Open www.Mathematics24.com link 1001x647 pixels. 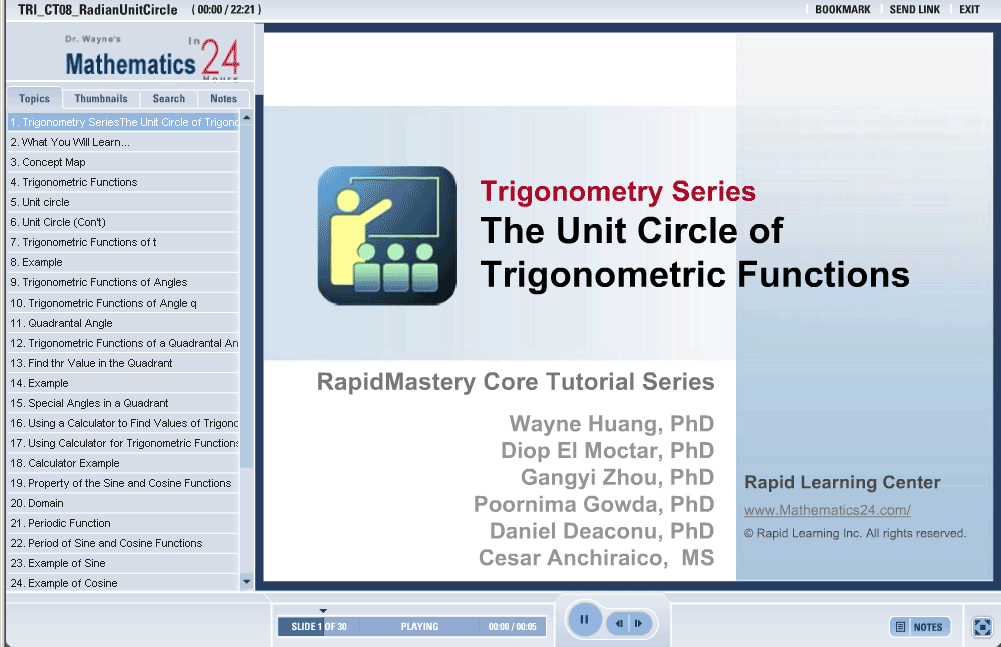click(827, 510)
